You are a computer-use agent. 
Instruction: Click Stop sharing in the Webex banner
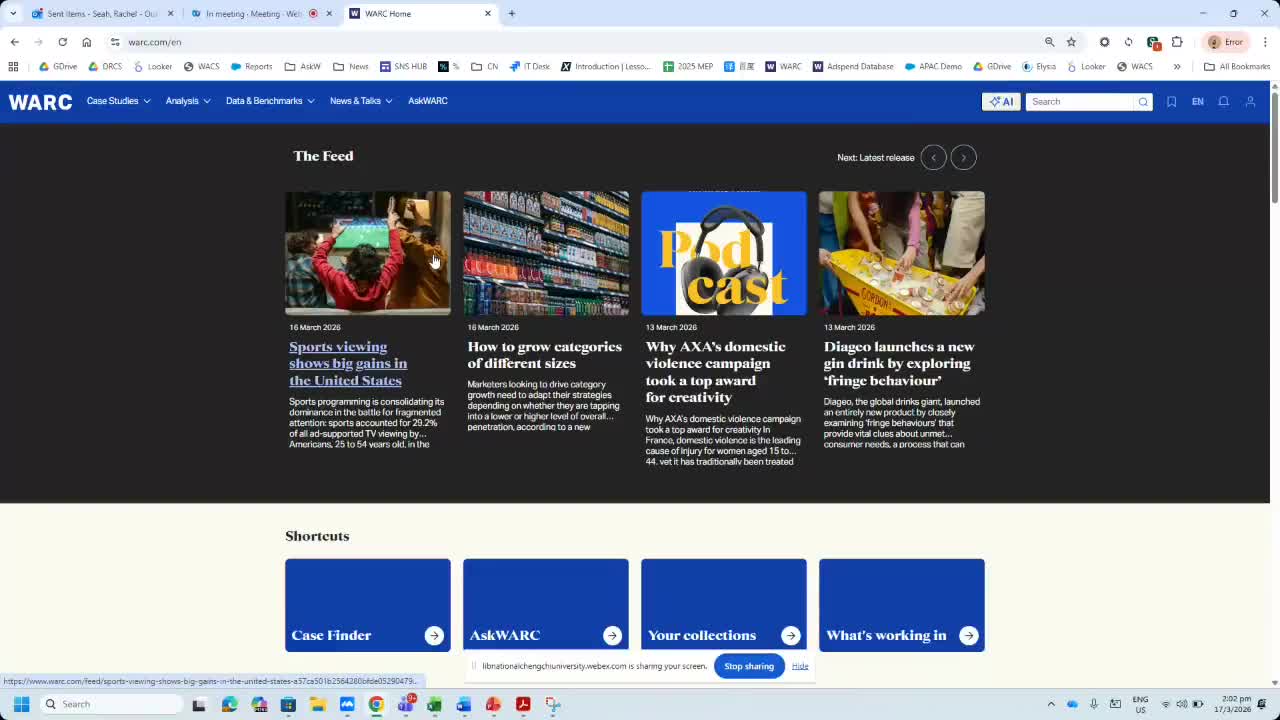click(x=748, y=666)
